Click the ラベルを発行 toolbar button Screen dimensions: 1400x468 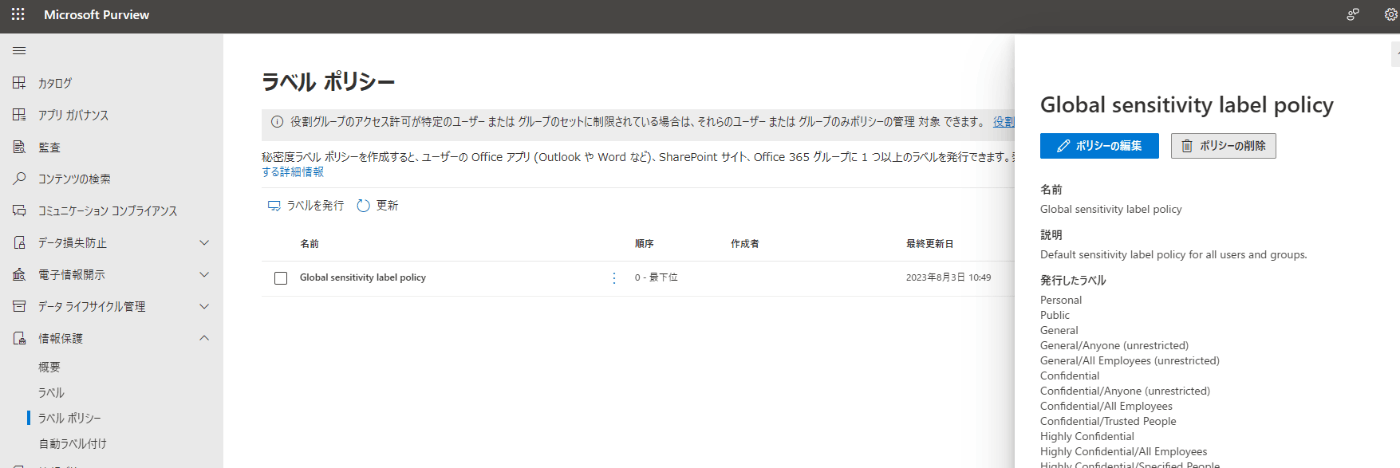[x=305, y=205]
